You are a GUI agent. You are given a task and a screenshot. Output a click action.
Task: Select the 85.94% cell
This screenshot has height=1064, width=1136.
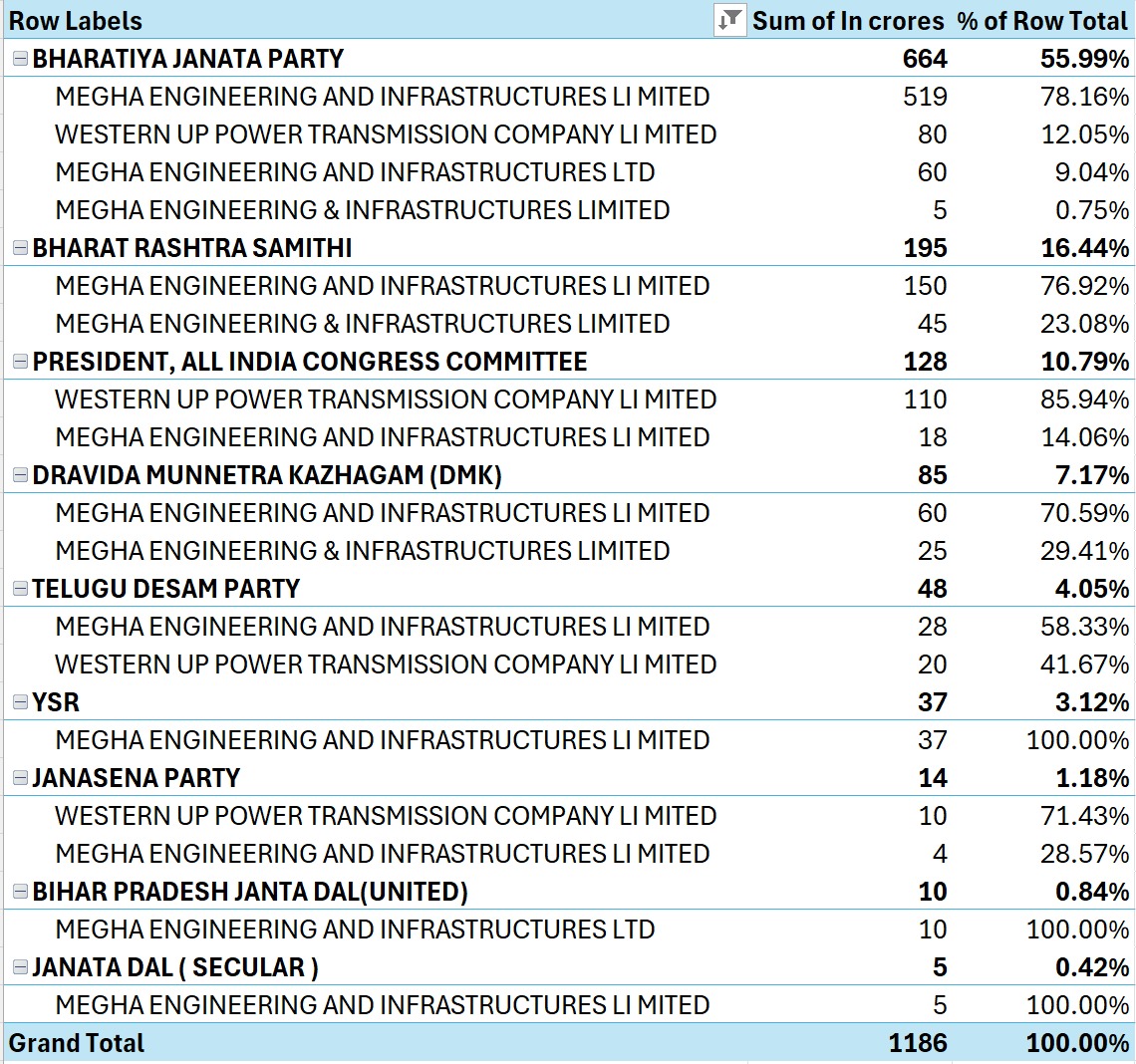[1084, 399]
